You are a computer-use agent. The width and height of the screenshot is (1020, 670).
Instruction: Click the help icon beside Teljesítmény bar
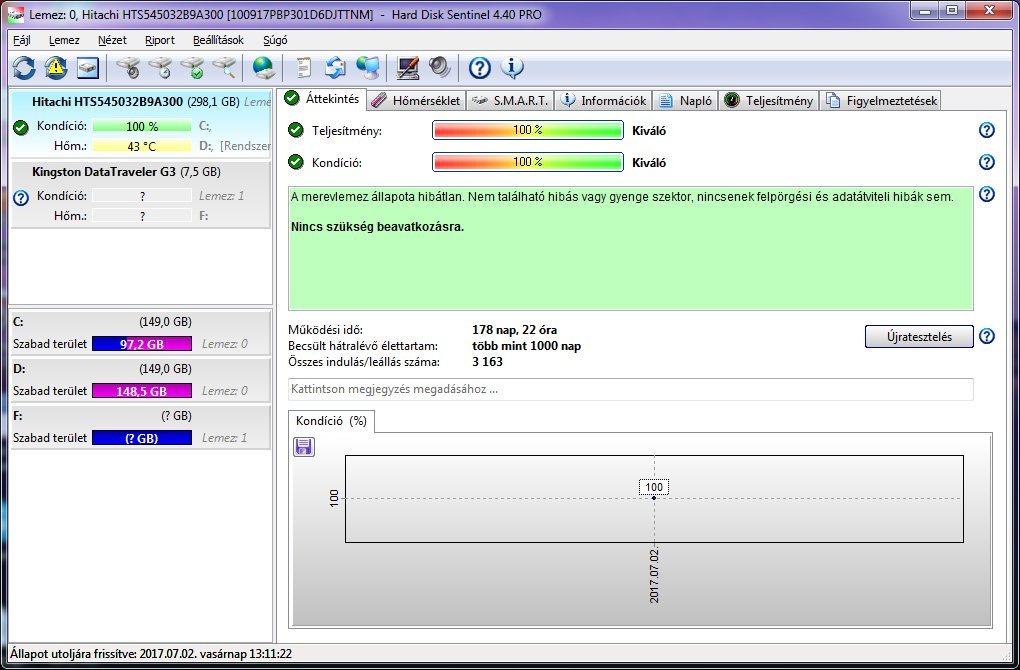click(x=987, y=130)
